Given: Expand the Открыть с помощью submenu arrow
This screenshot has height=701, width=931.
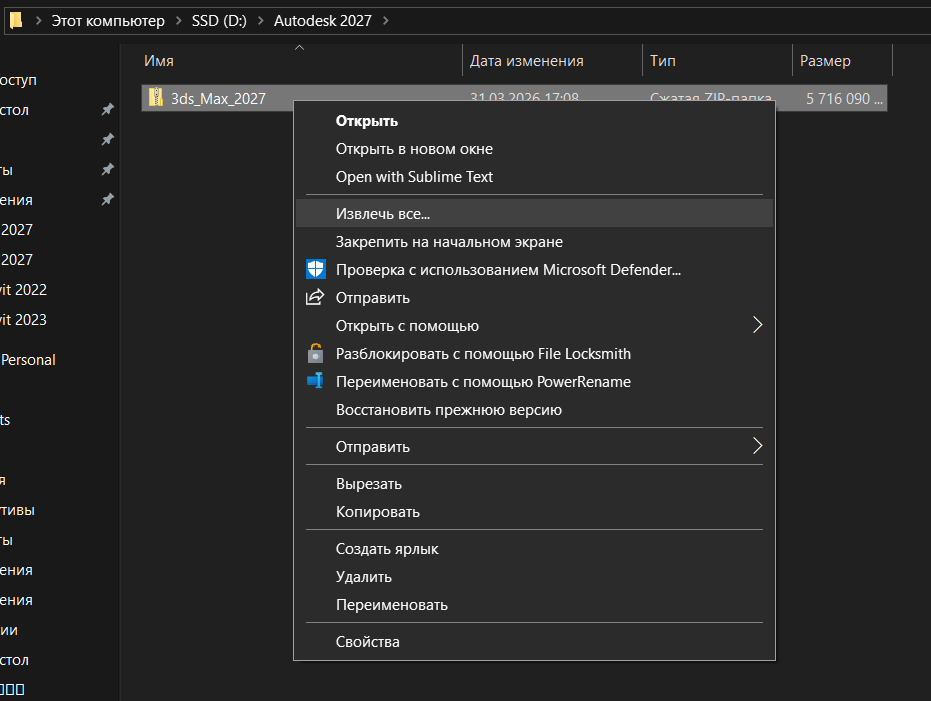Looking at the screenshot, I should [757, 325].
